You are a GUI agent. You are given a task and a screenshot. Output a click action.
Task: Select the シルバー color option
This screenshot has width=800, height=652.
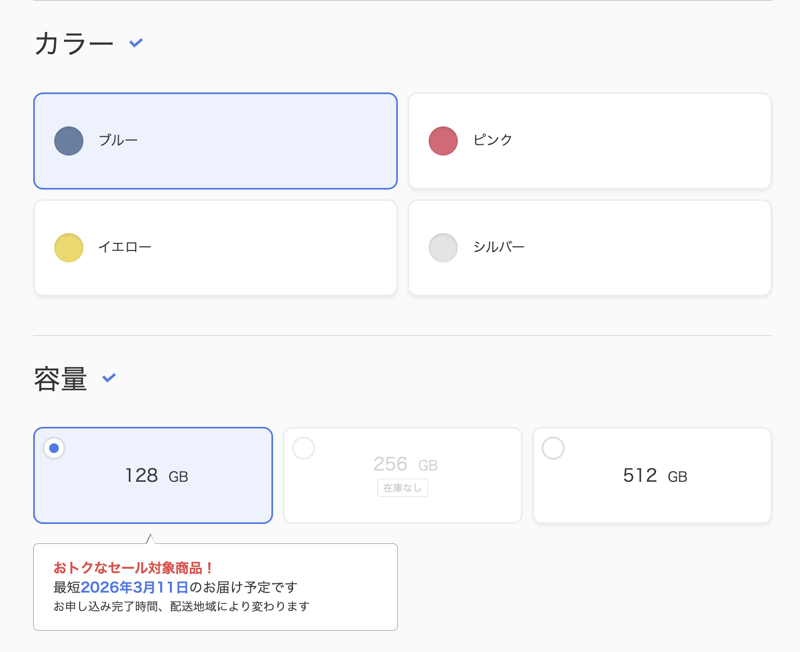pyautogui.click(x=589, y=247)
